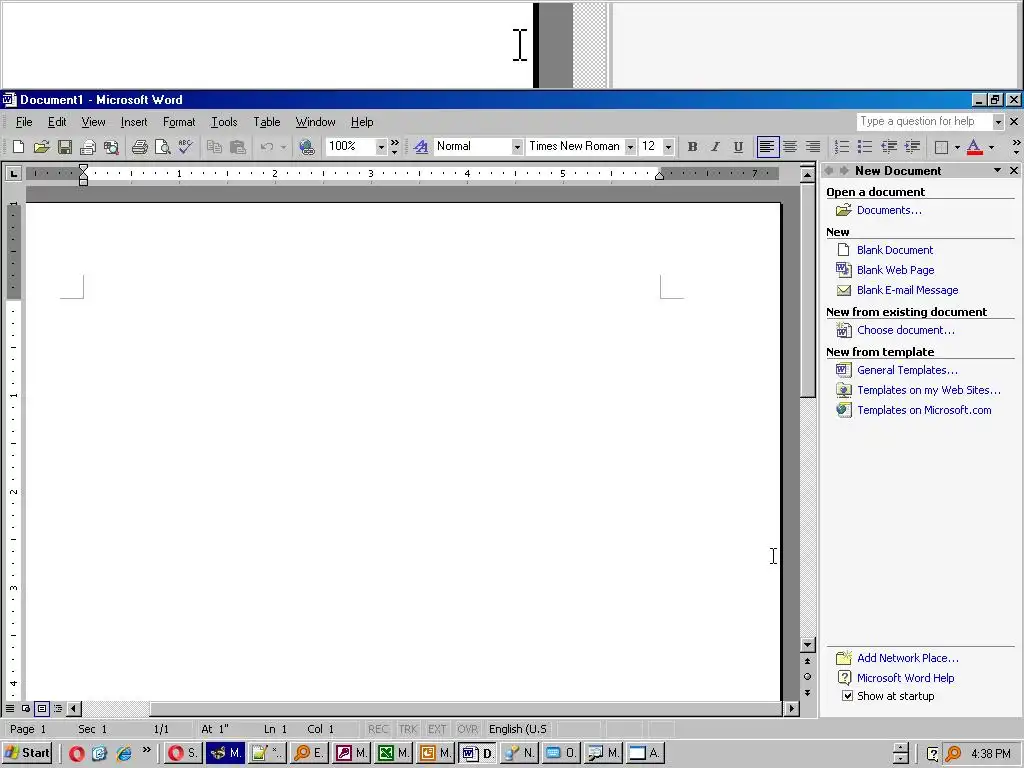Image resolution: width=1024 pixels, height=768 pixels.
Task: Open General Templates link
Action: [907, 370]
